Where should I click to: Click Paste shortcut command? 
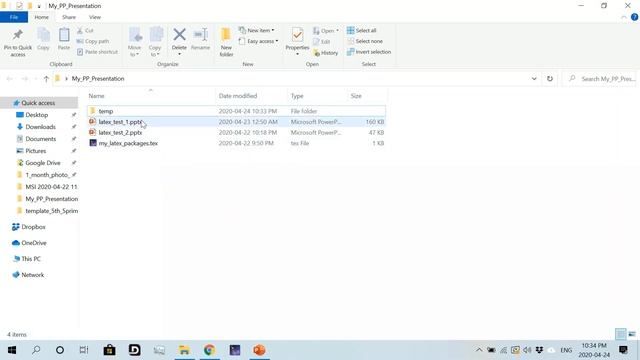[97, 52]
